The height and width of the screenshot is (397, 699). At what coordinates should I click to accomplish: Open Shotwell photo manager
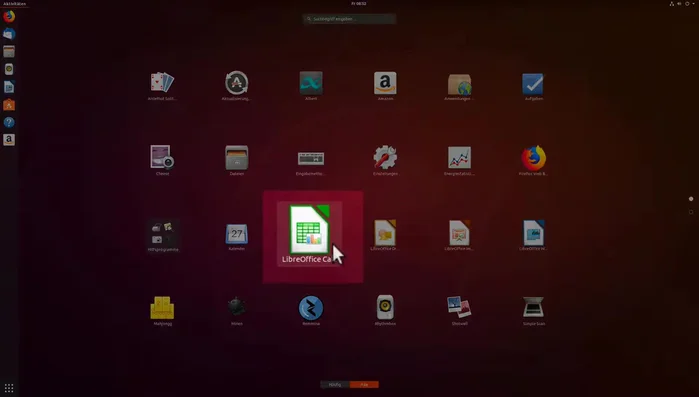pos(459,311)
